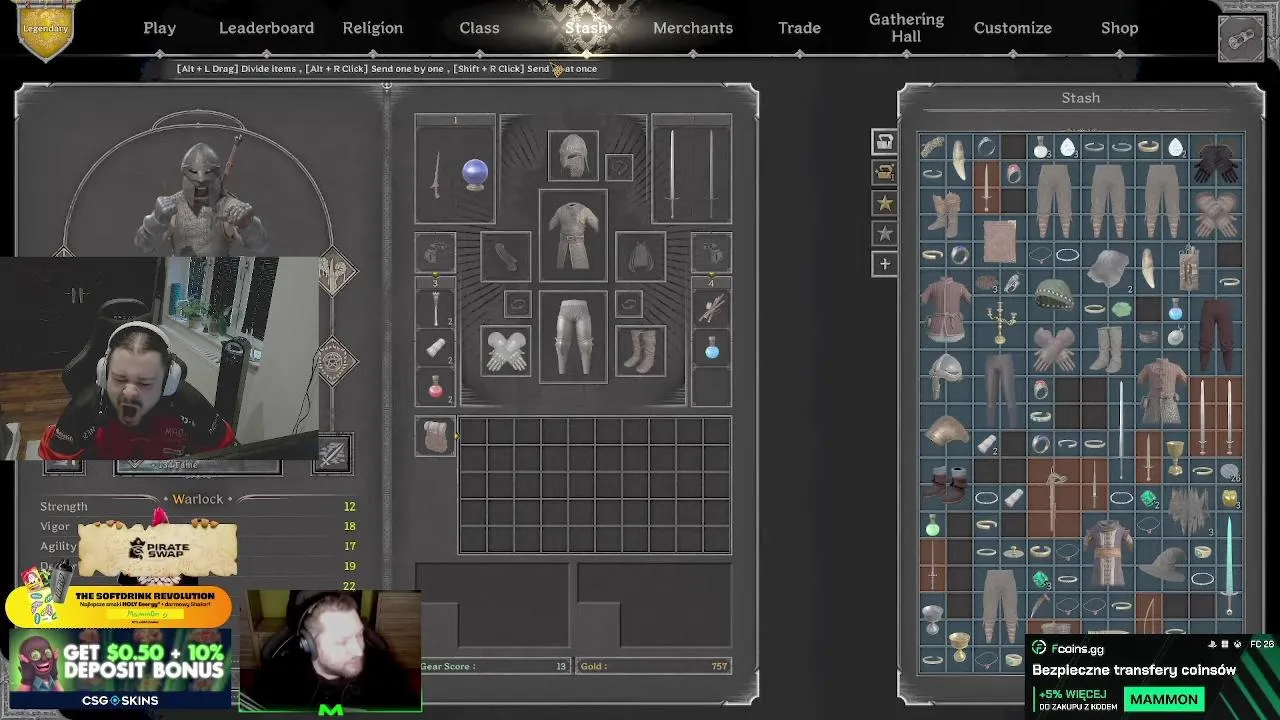The image size is (1280, 720).
Task: Pick the teal glowing sword in stash
Action: coord(1229,567)
